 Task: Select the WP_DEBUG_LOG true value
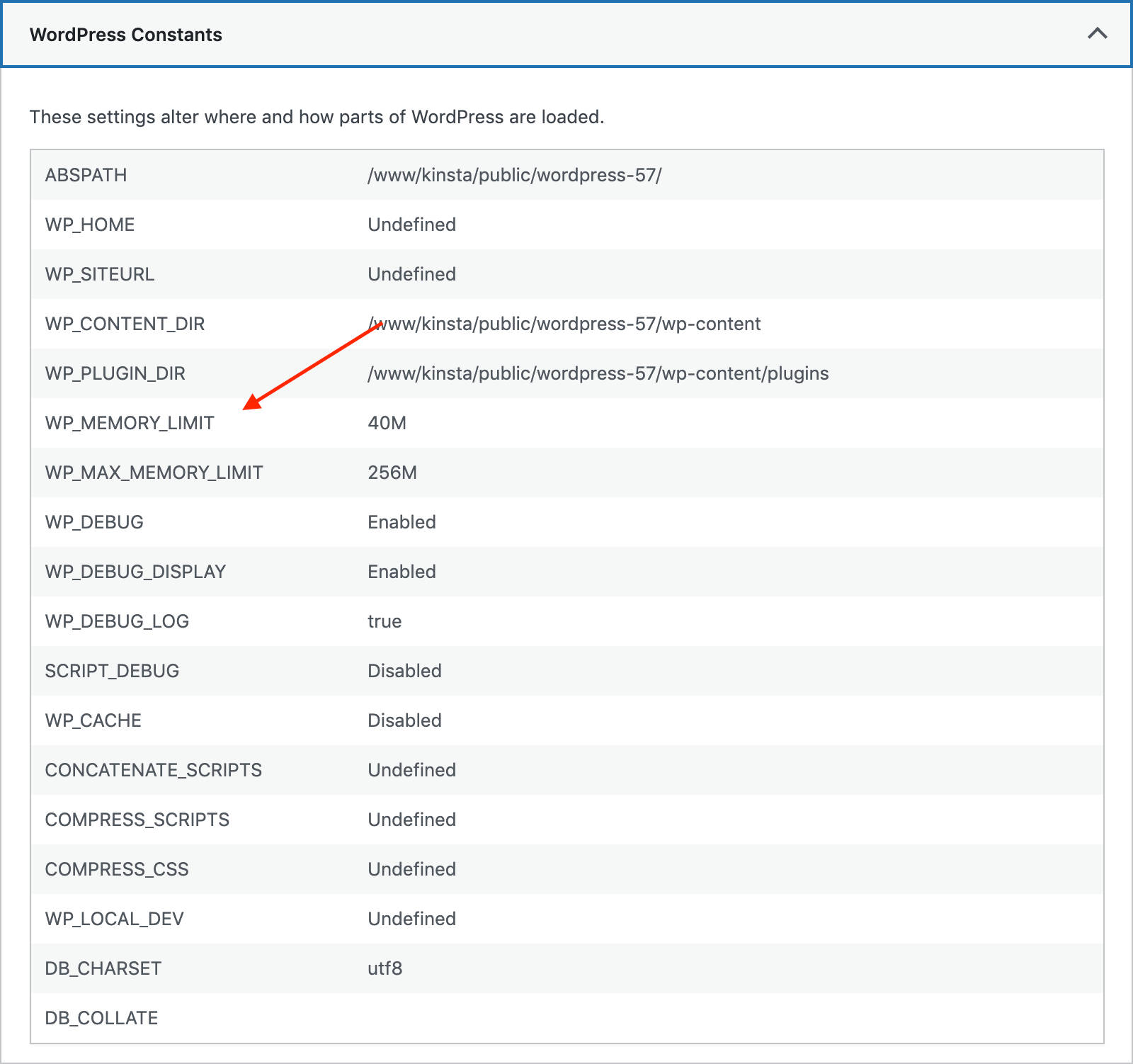point(383,621)
